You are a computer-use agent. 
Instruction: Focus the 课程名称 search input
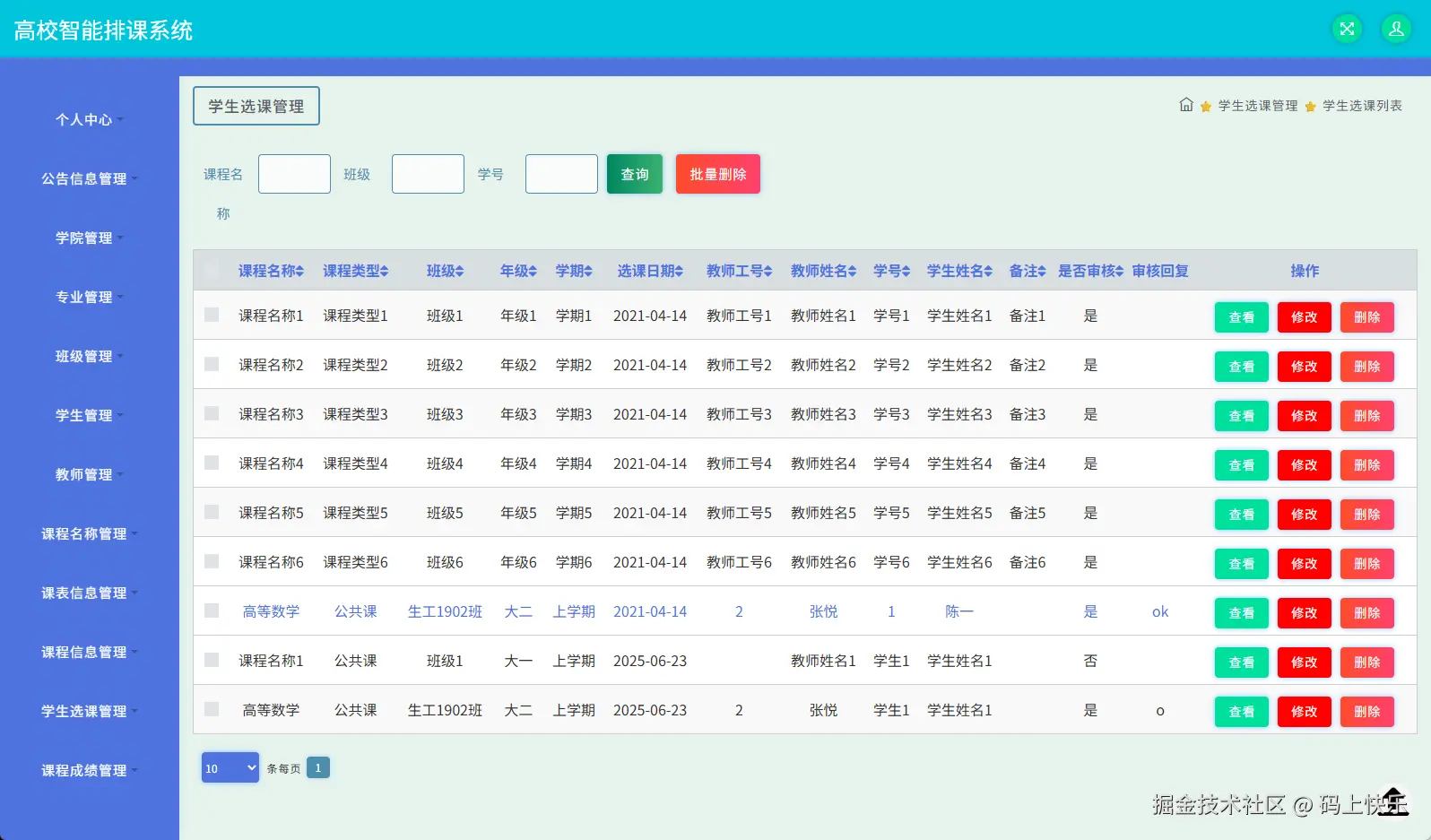coord(294,174)
